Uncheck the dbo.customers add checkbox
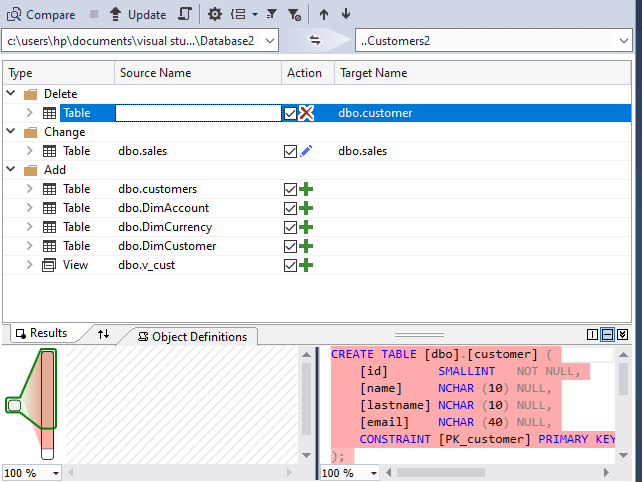Screen dimensions: 642x482 click(x=290, y=189)
